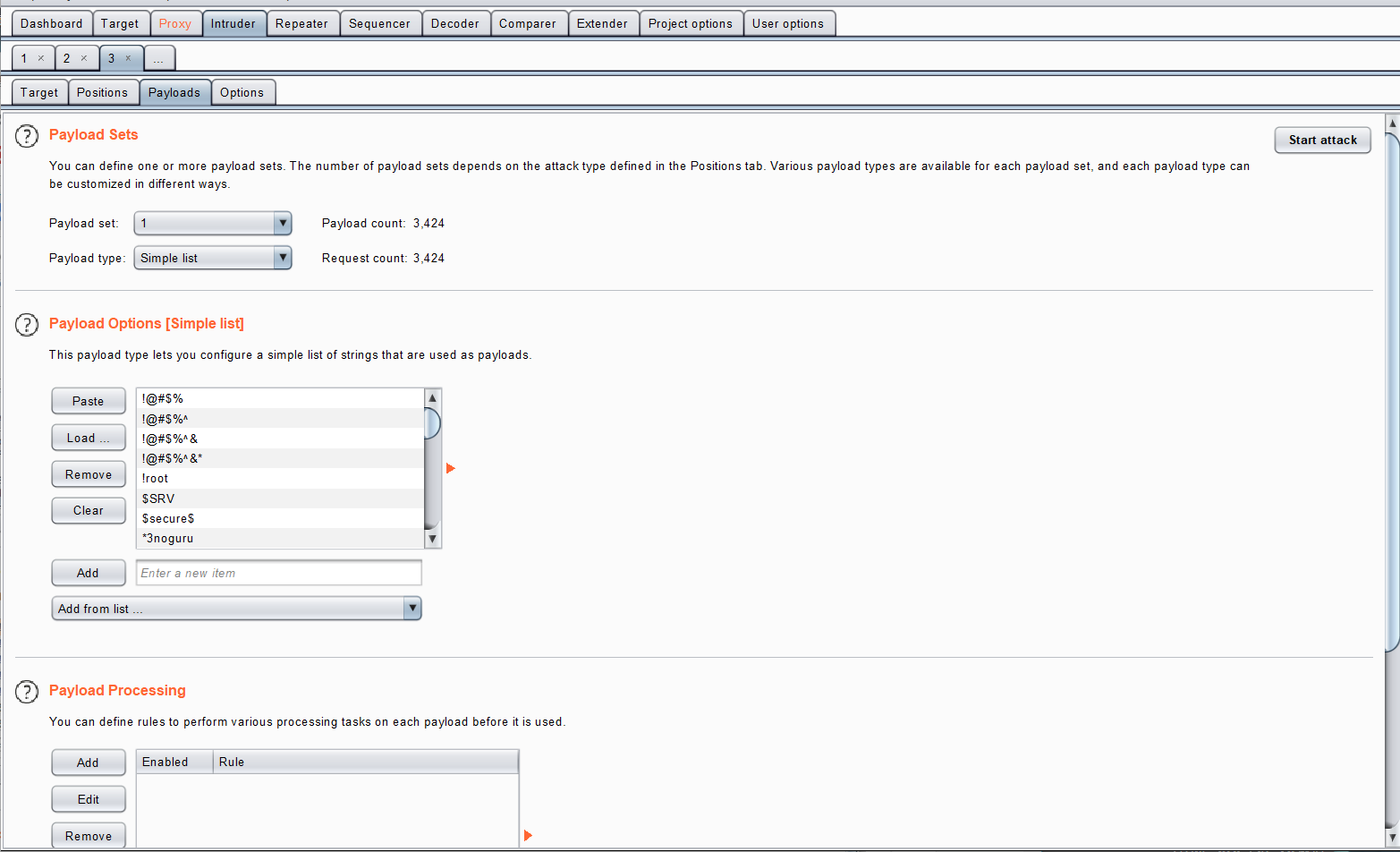
Task: Open the Sequencer tab
Action: [379, 23]
